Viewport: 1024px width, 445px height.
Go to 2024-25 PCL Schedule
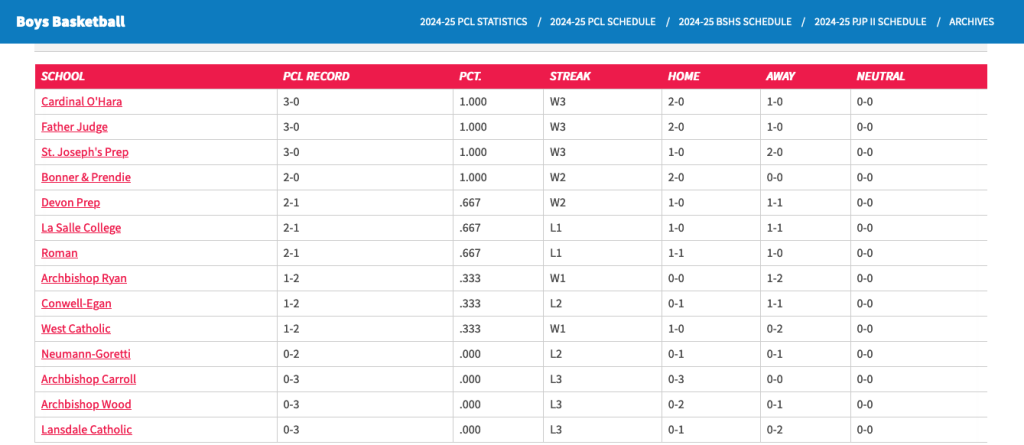click(x=602, y=22)
